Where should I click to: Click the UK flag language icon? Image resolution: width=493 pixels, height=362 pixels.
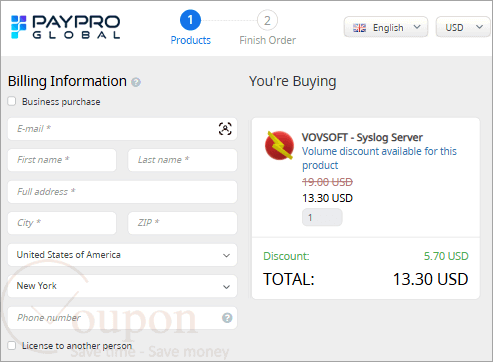(x=359, y=28)
